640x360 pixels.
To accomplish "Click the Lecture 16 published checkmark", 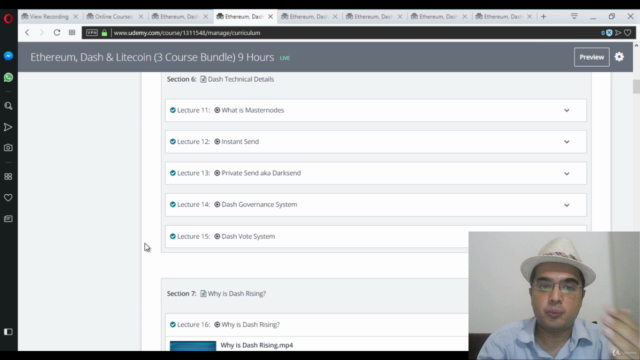I will pyautogui.click(x=173, y=324).
